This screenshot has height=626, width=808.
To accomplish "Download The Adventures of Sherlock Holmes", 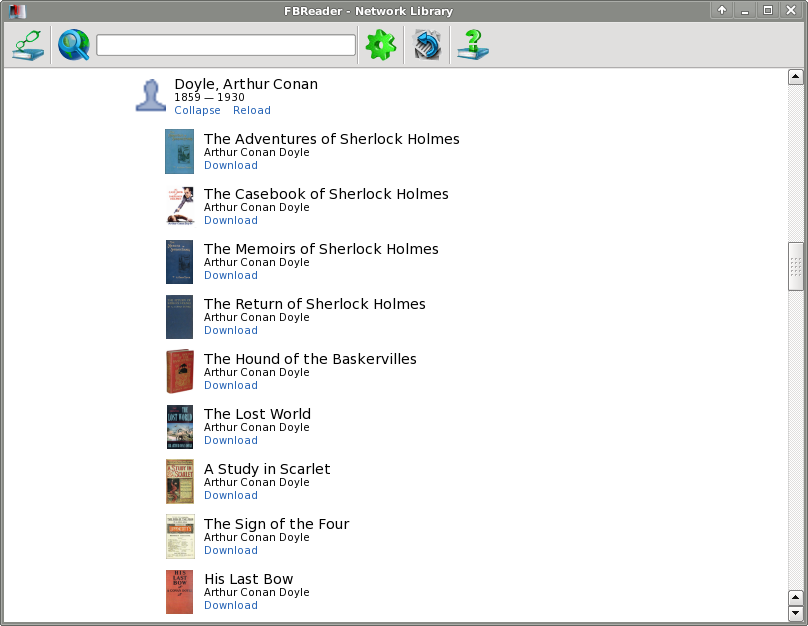I will point(231,165).
